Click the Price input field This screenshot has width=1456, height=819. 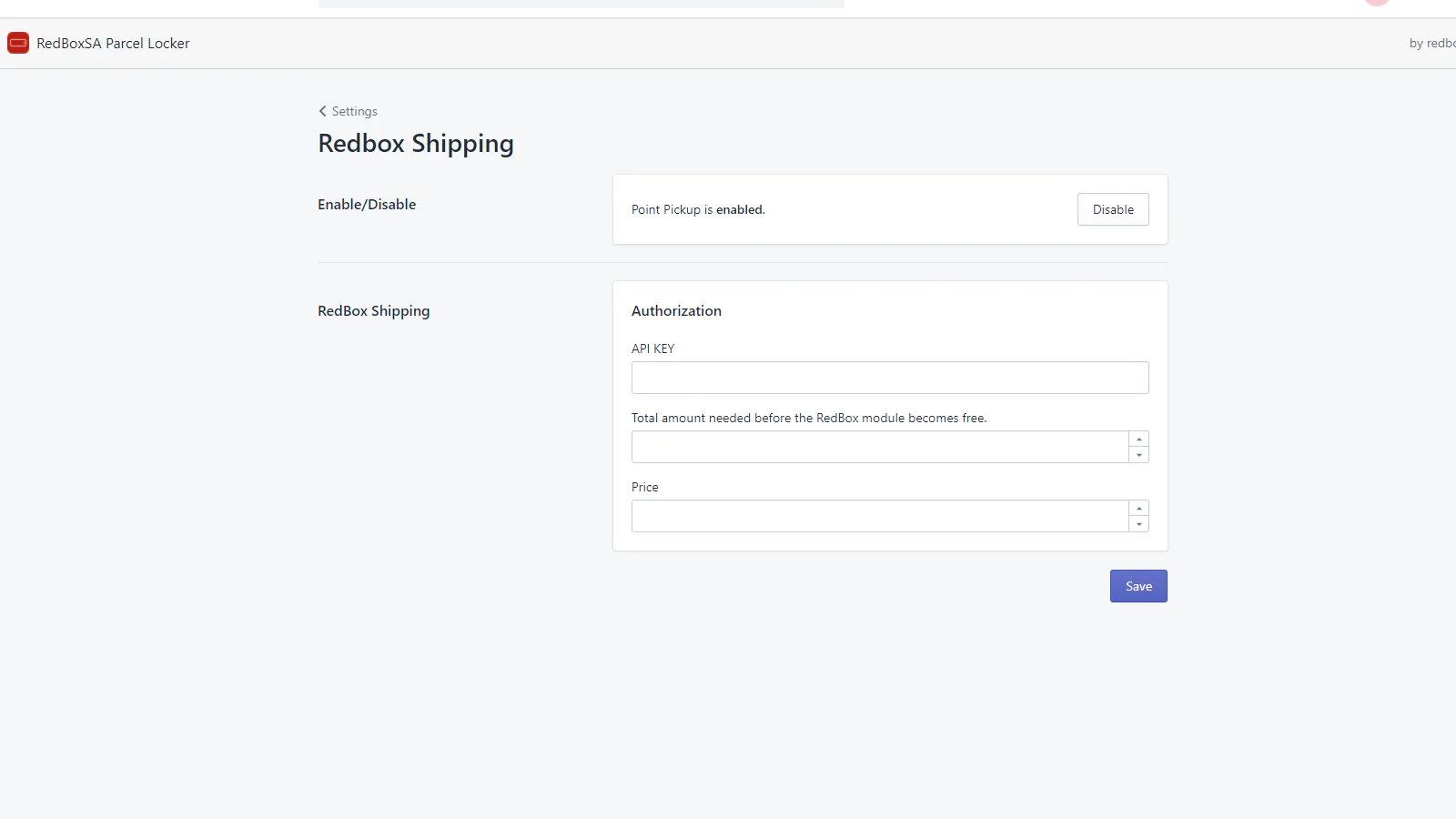click(880, 516)
